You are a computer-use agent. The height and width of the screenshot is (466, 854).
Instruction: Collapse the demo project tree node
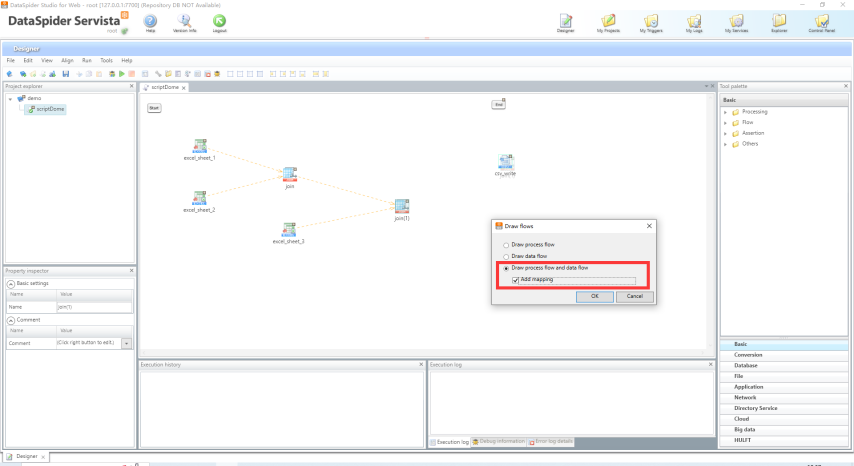pos(10,99)
